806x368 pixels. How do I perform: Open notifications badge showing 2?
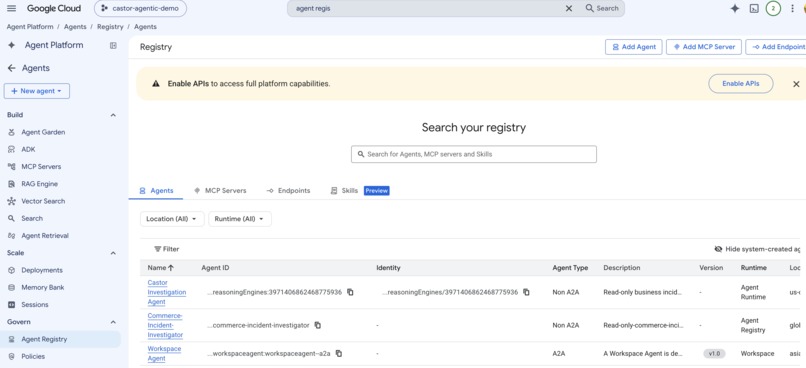773,8
